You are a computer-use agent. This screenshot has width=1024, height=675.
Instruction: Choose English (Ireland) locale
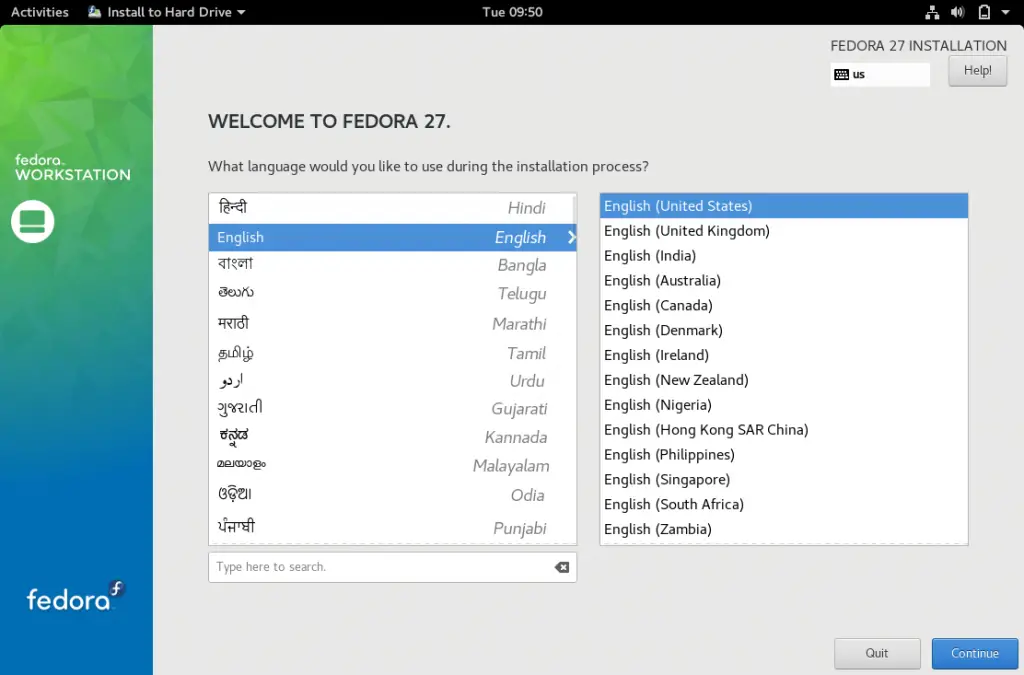coord(784,354)
